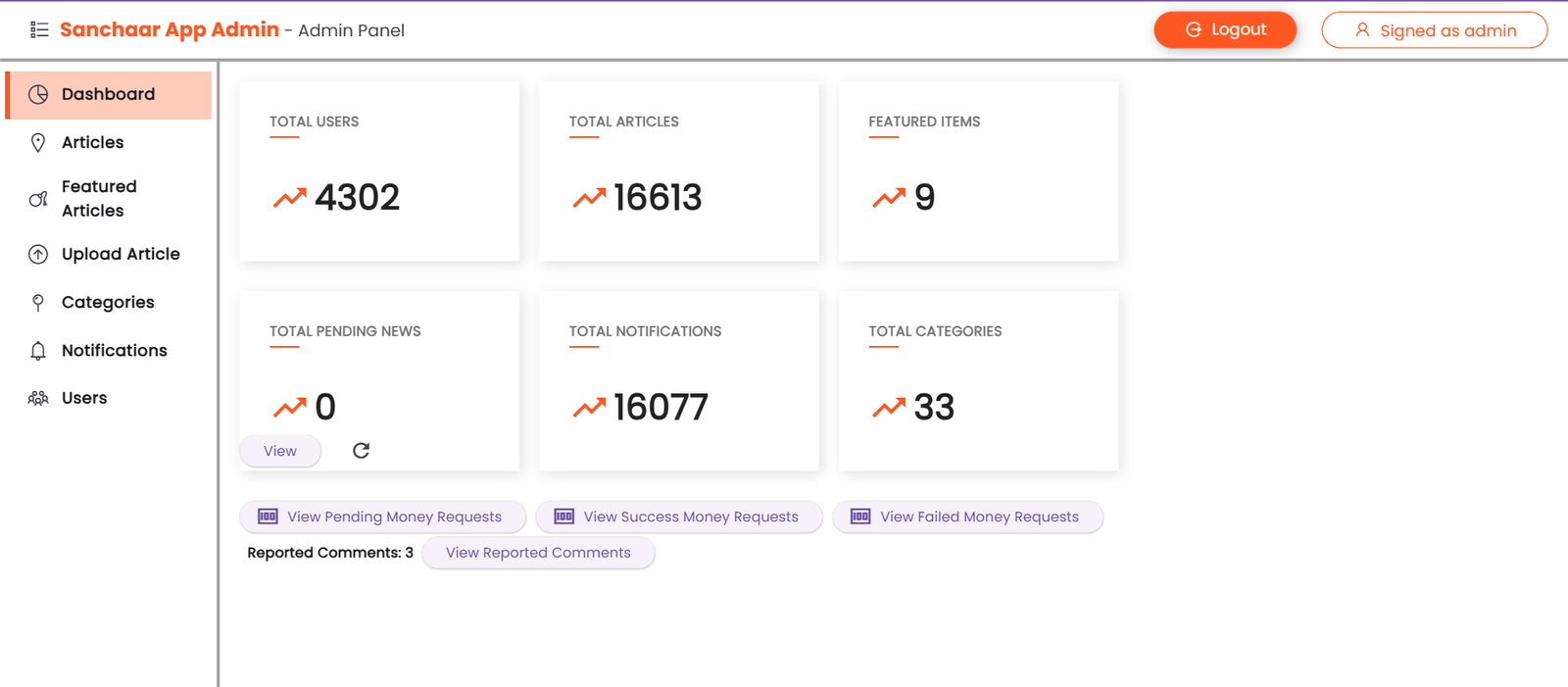Screen dimensions: 1568x687
Task: Open the Categories section
Action: (108, 303)
